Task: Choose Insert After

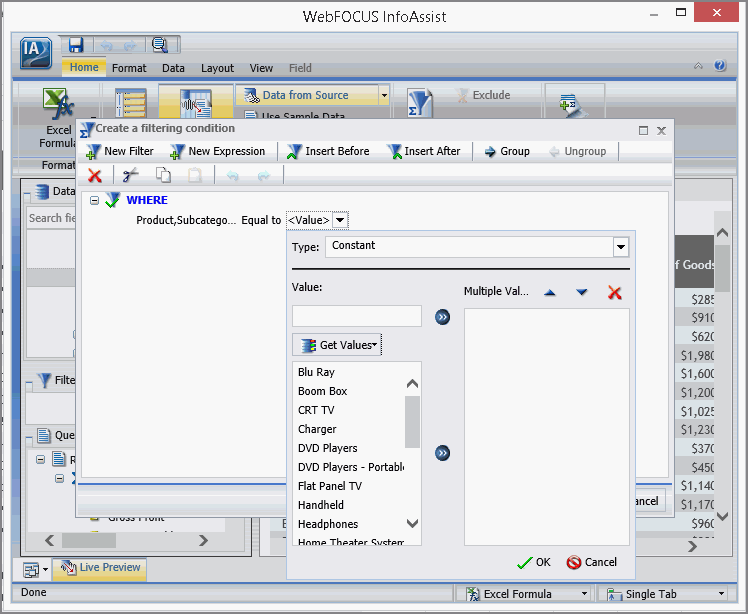Action: [x=424, y=151]
